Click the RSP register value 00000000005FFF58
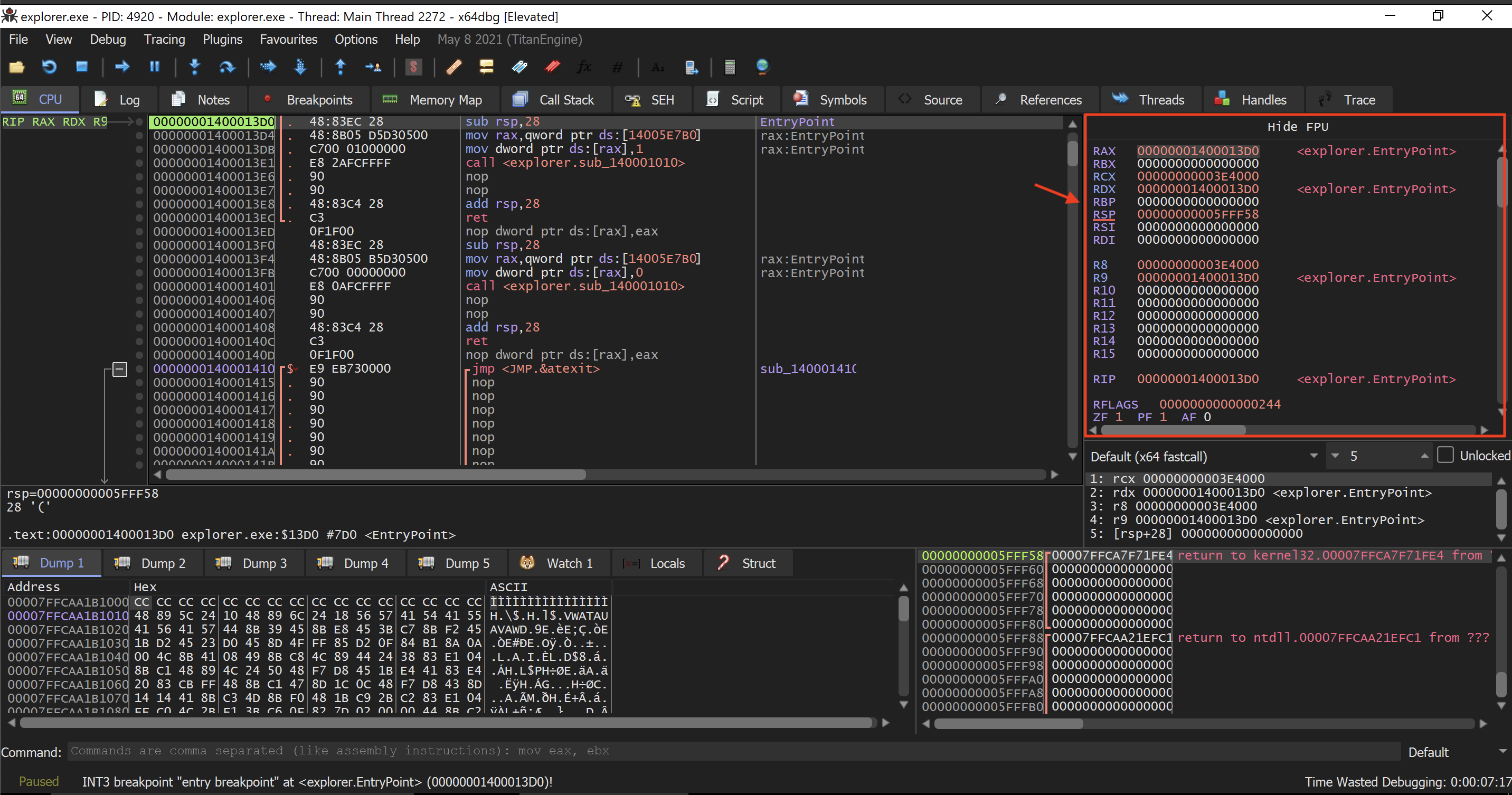The width and height of the screenshot is (1512, 795). coord(1197,214)
